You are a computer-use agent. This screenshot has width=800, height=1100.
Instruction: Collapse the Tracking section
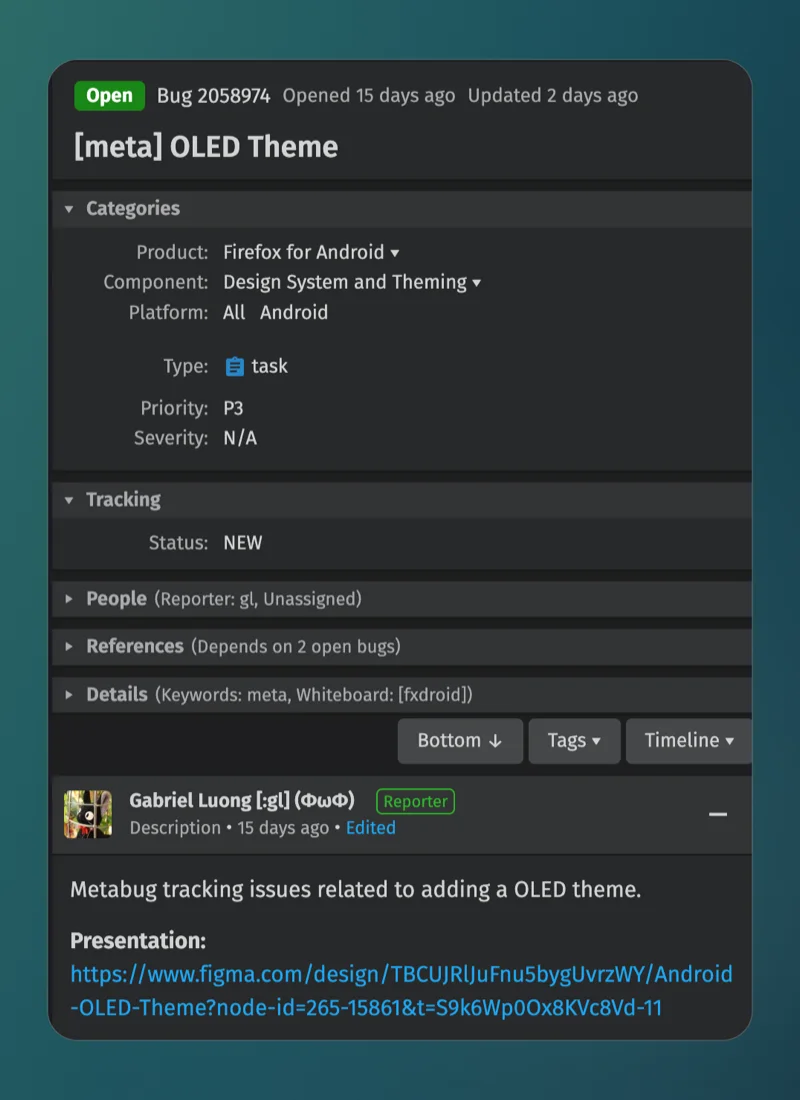coord(69,500)
